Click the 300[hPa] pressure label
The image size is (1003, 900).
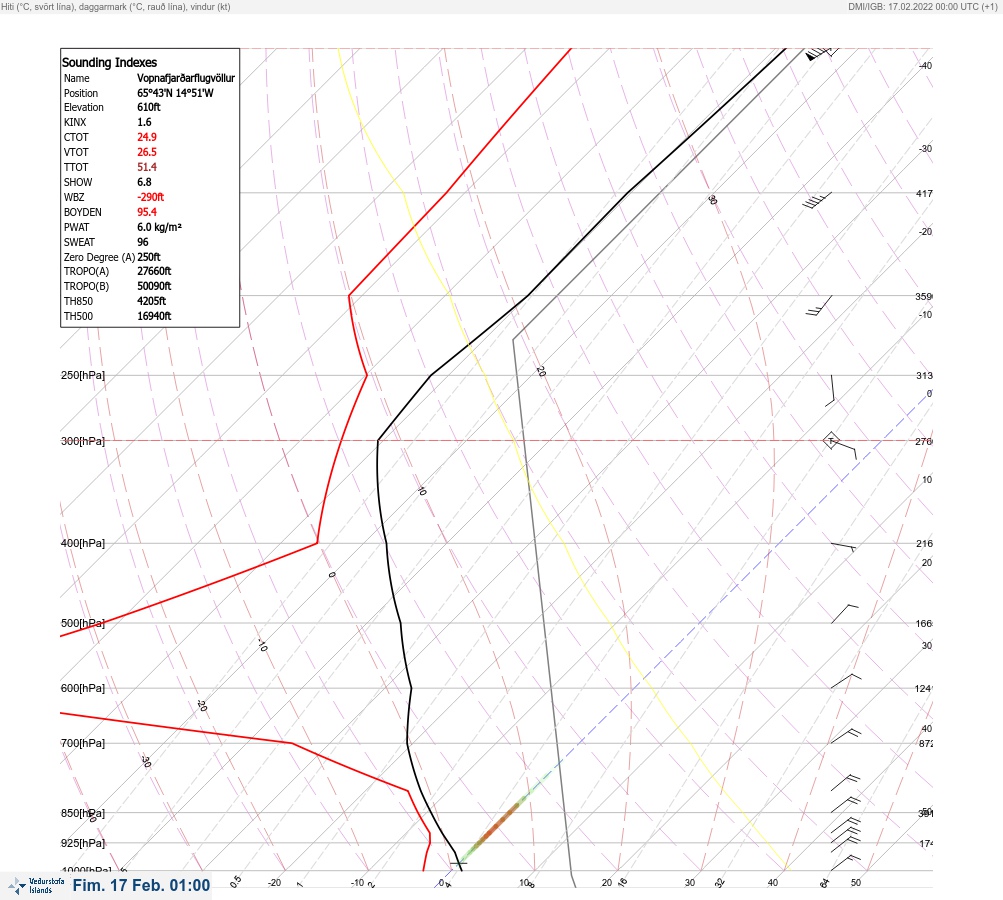tap(83, 441)
